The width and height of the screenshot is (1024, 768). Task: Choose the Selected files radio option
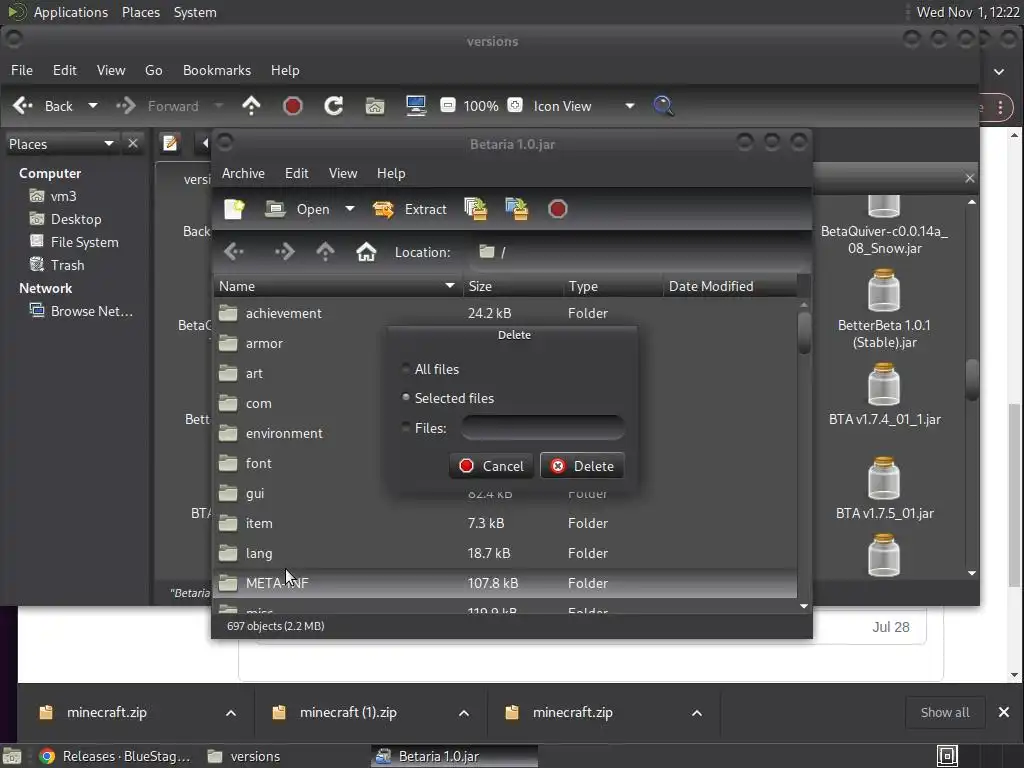tap(448, 398)
